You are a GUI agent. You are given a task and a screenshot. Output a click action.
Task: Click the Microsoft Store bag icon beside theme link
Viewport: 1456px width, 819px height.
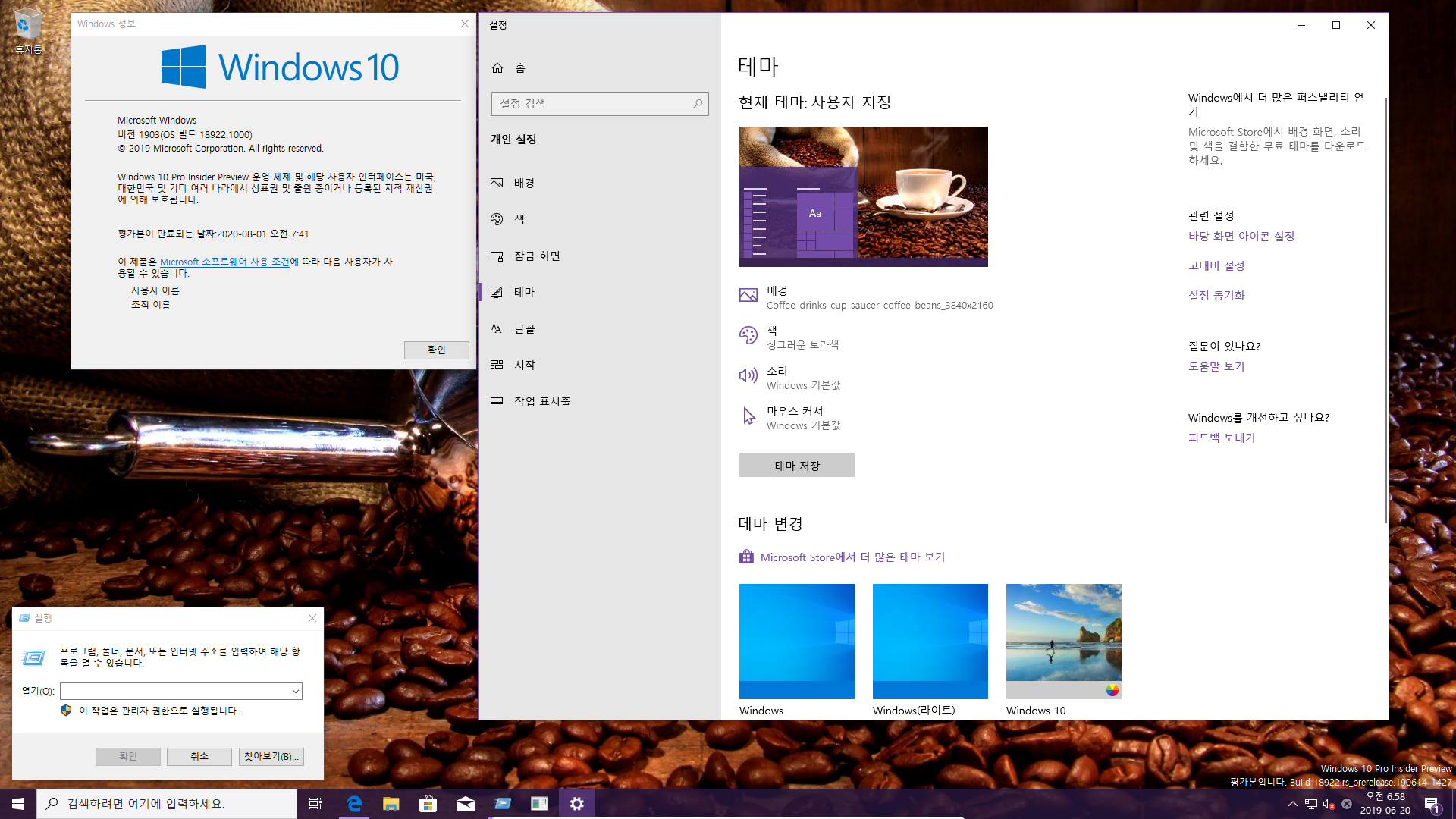pyautogui.click(x=747, y=557)
